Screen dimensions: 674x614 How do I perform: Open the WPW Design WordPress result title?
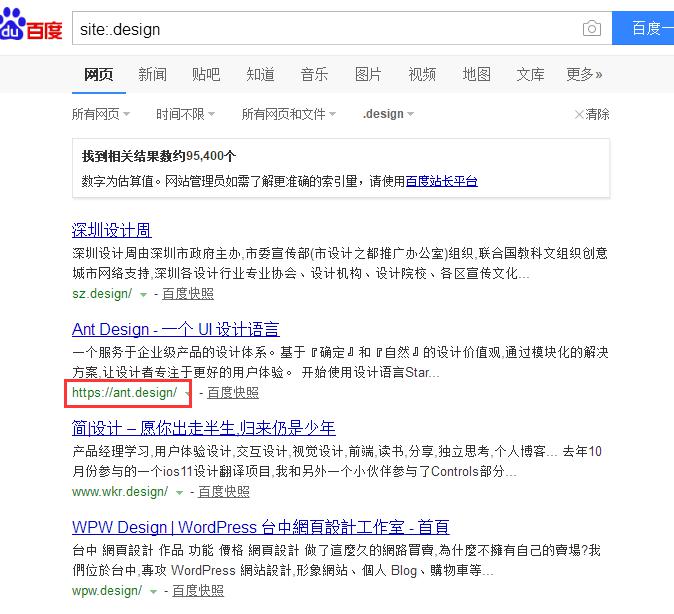tap(261, 527)
